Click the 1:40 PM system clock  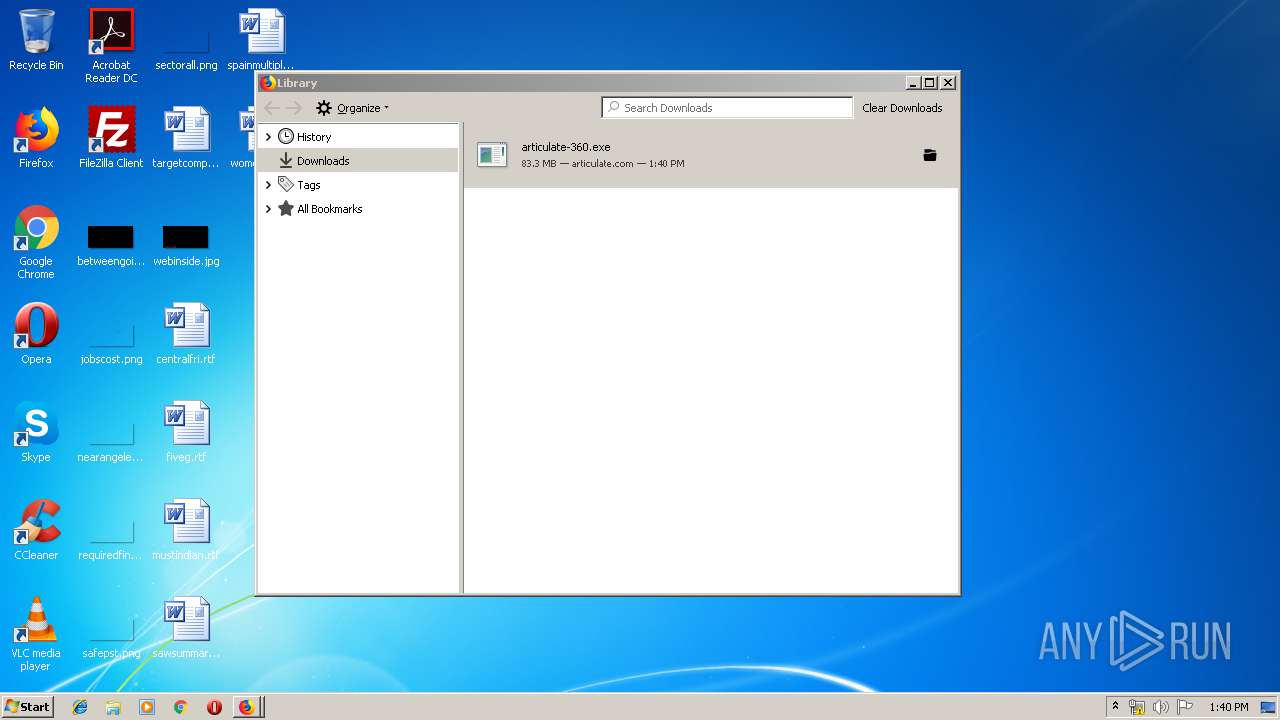point(1228,707)
